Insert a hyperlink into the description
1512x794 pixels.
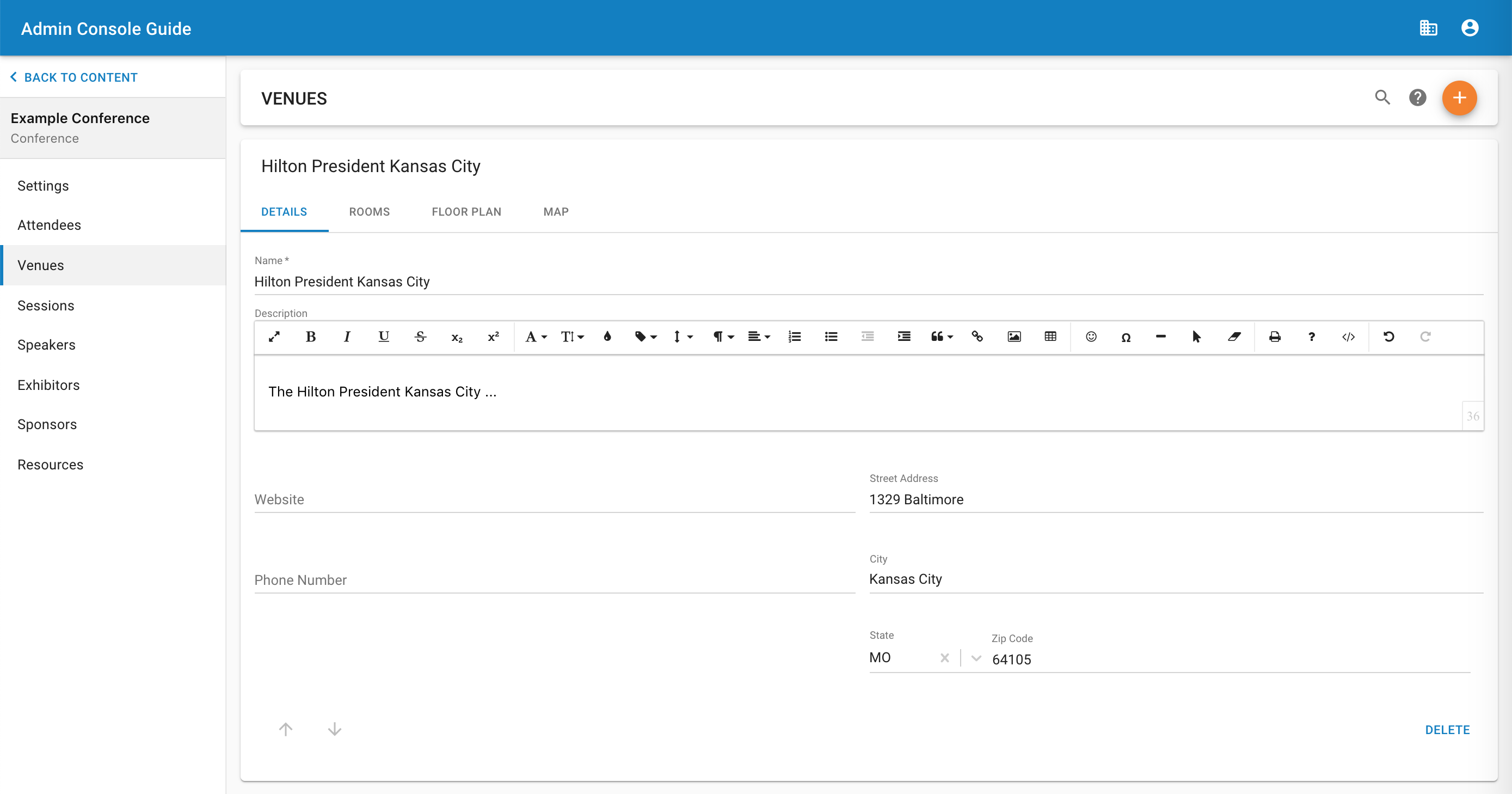tap(978, 337)
